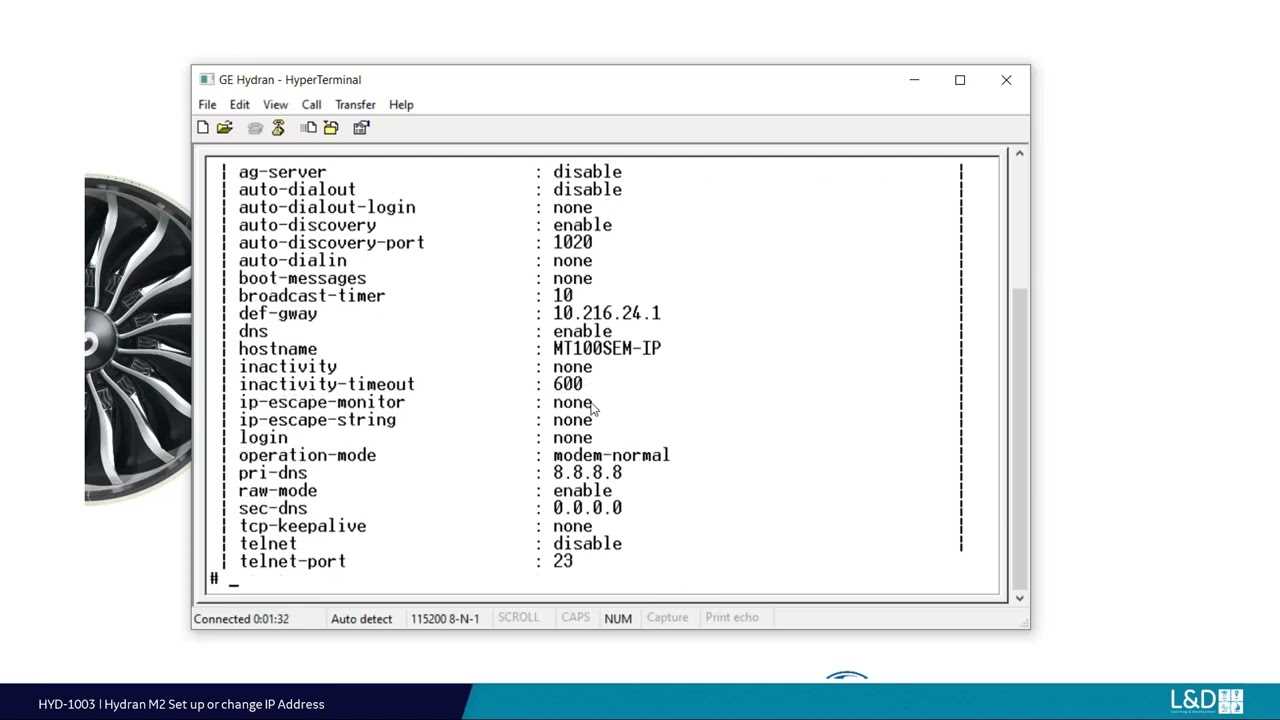Open connection Properties from the toolbar

click(361, 128)
